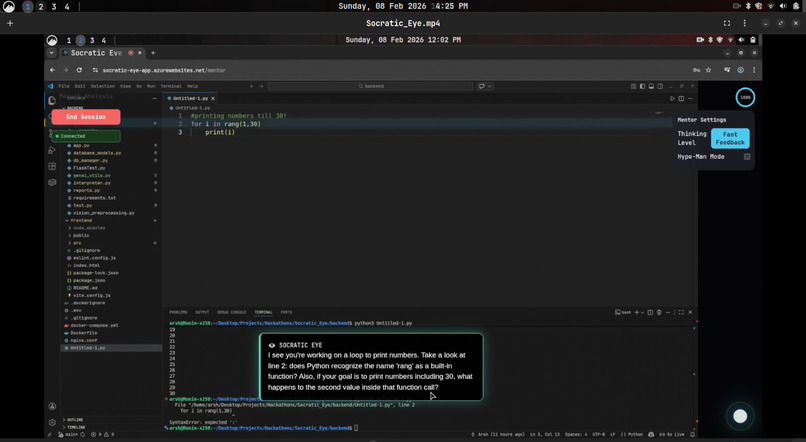
Task: Expand the Timeline section
Action: click(x=76, y=427)
